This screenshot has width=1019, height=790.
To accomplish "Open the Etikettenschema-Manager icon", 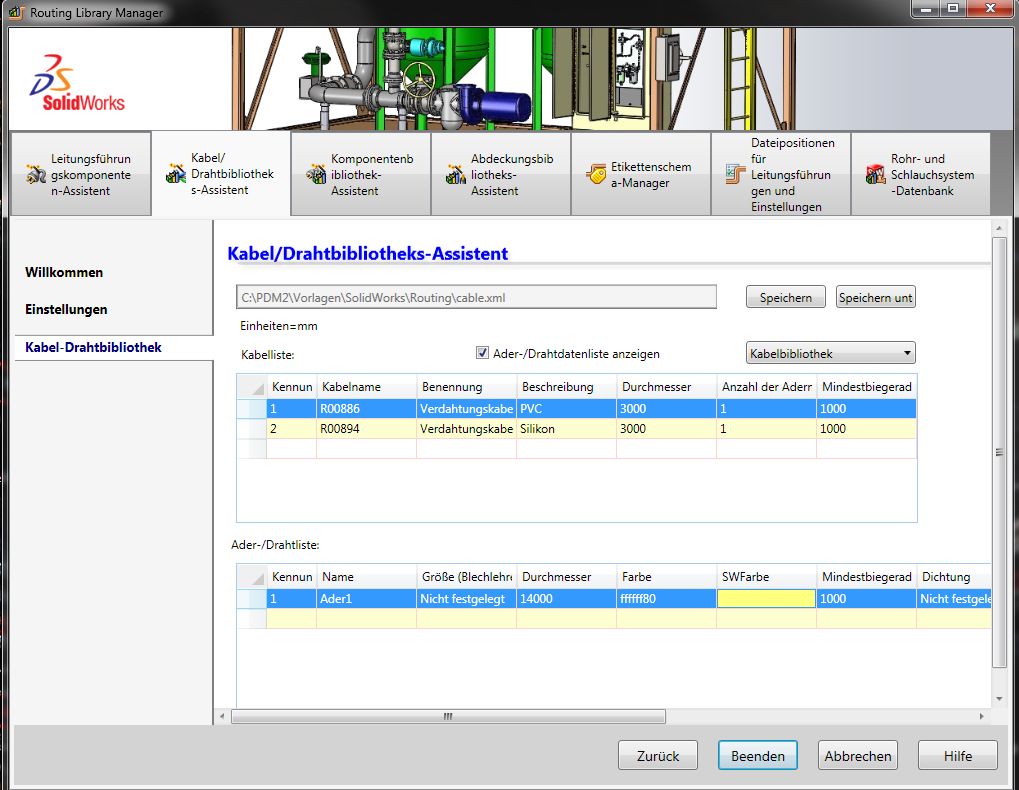I will (596, 175).
